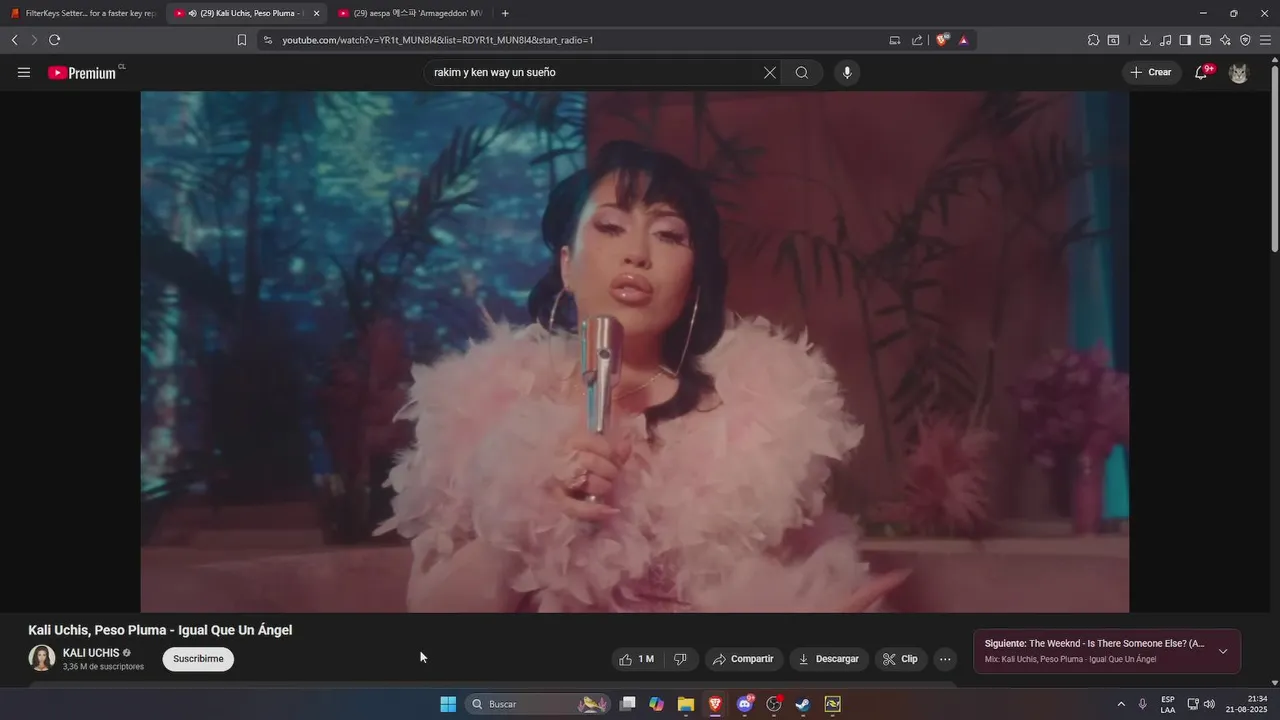1280x720 pixels.
Task: Switch to FilterKeys Setter tab
Action: coord(84,13)
